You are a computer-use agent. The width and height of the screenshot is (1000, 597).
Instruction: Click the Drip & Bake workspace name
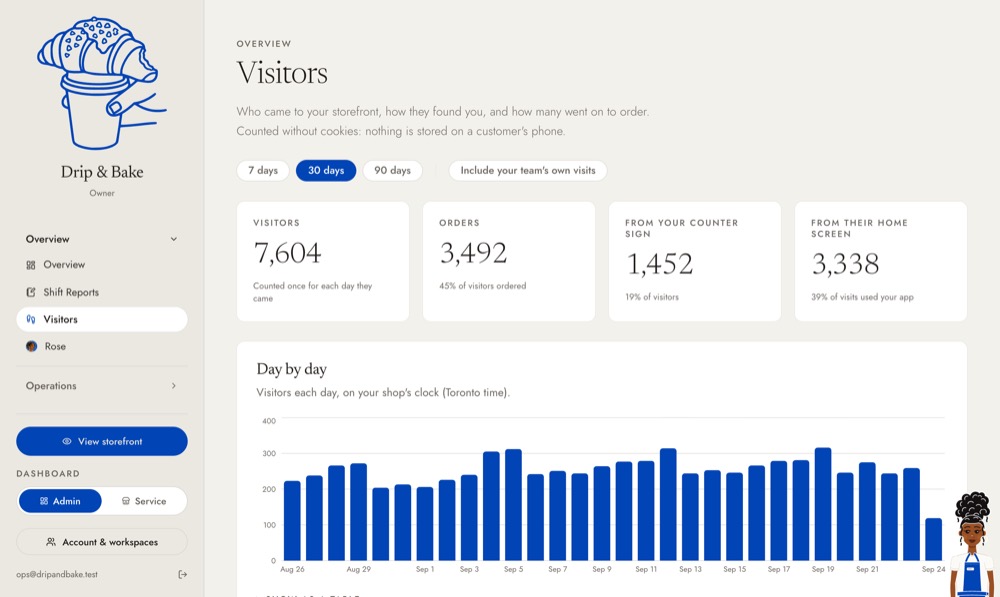click(102, 172)
